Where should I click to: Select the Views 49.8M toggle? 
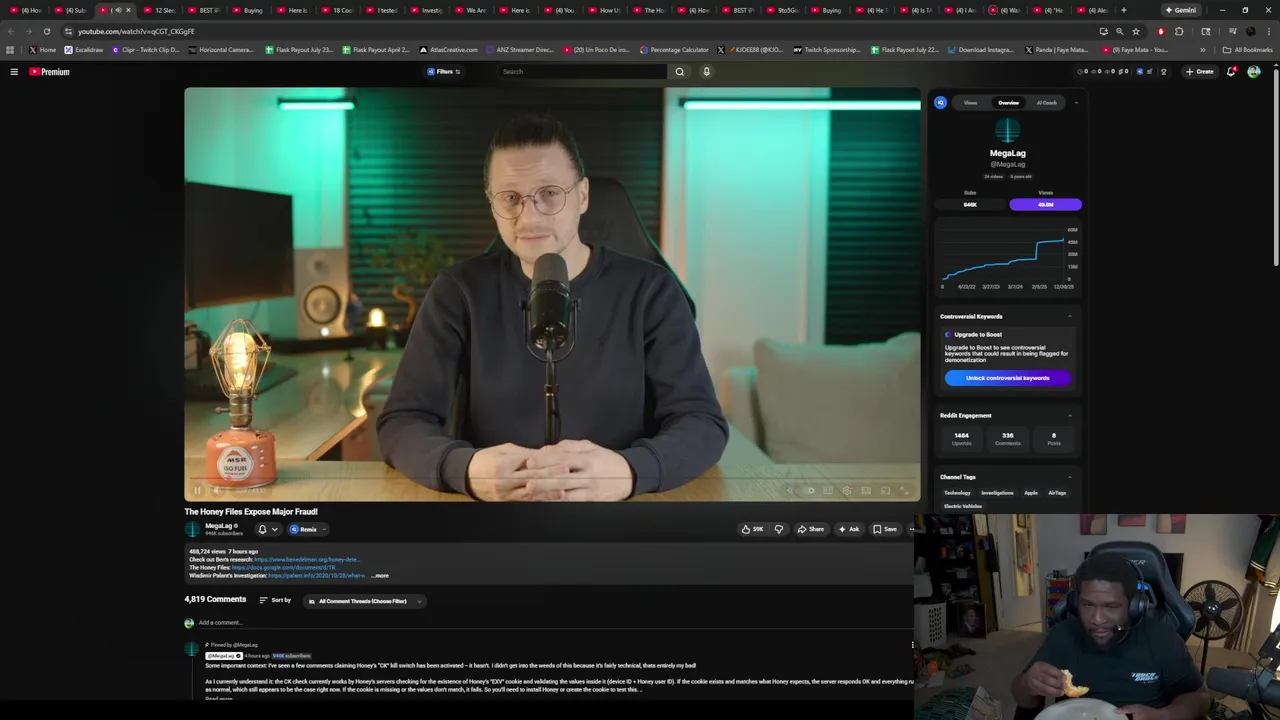pyautogui.click(x=1045, y=204)
